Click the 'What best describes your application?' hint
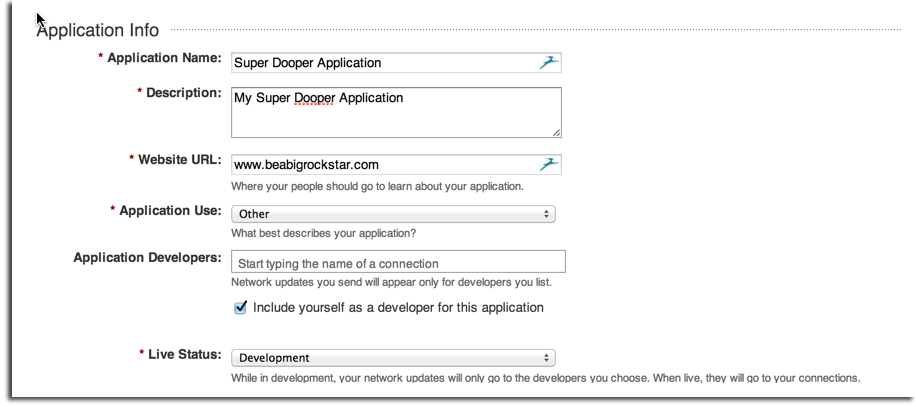The height and width of the screenshot is (407, 916). click(x=323, y=233)
